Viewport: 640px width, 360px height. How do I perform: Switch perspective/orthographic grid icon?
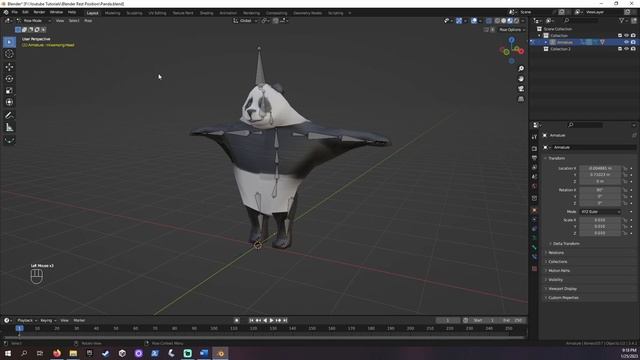[521, 99]
